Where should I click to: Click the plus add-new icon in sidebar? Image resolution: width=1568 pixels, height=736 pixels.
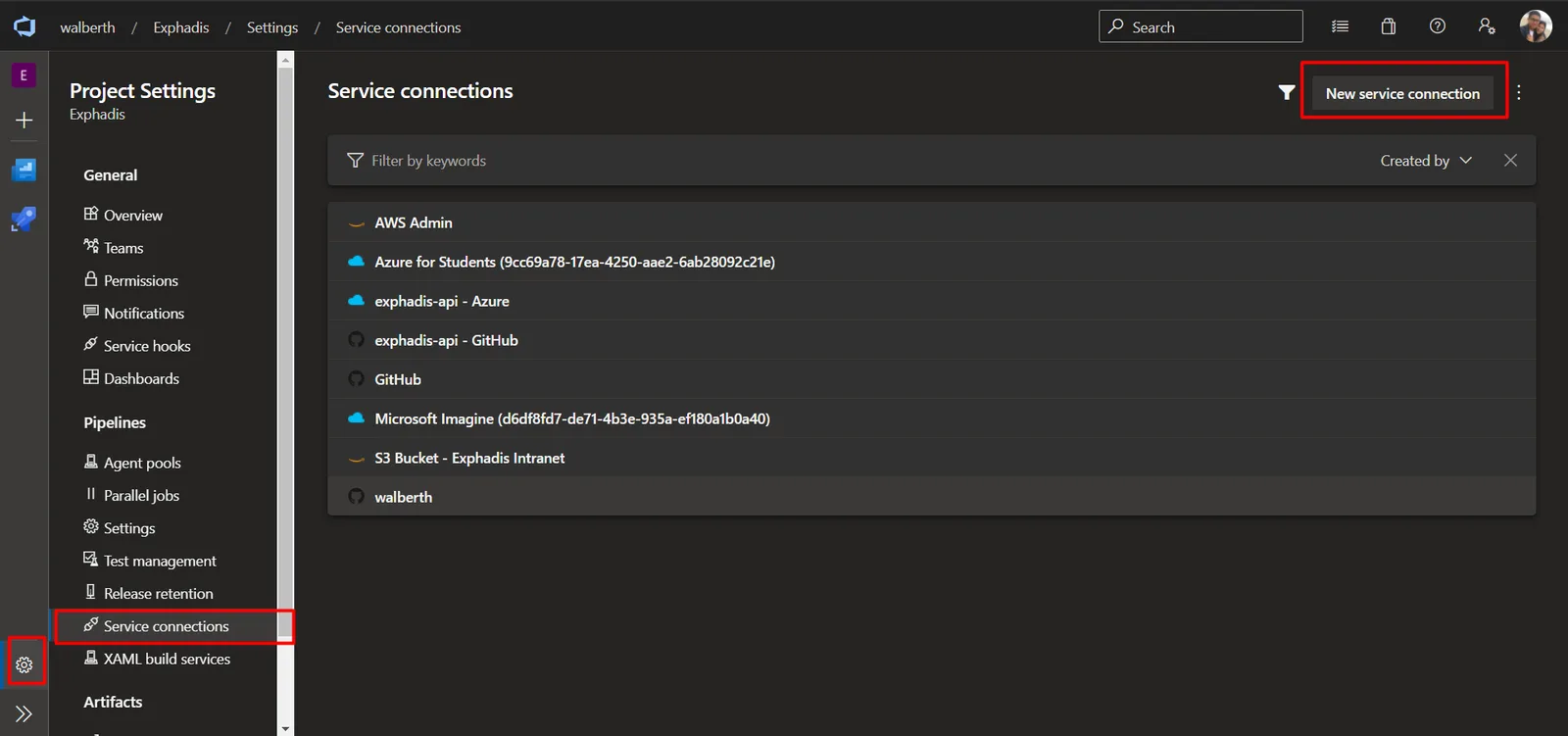click(24, 121)
